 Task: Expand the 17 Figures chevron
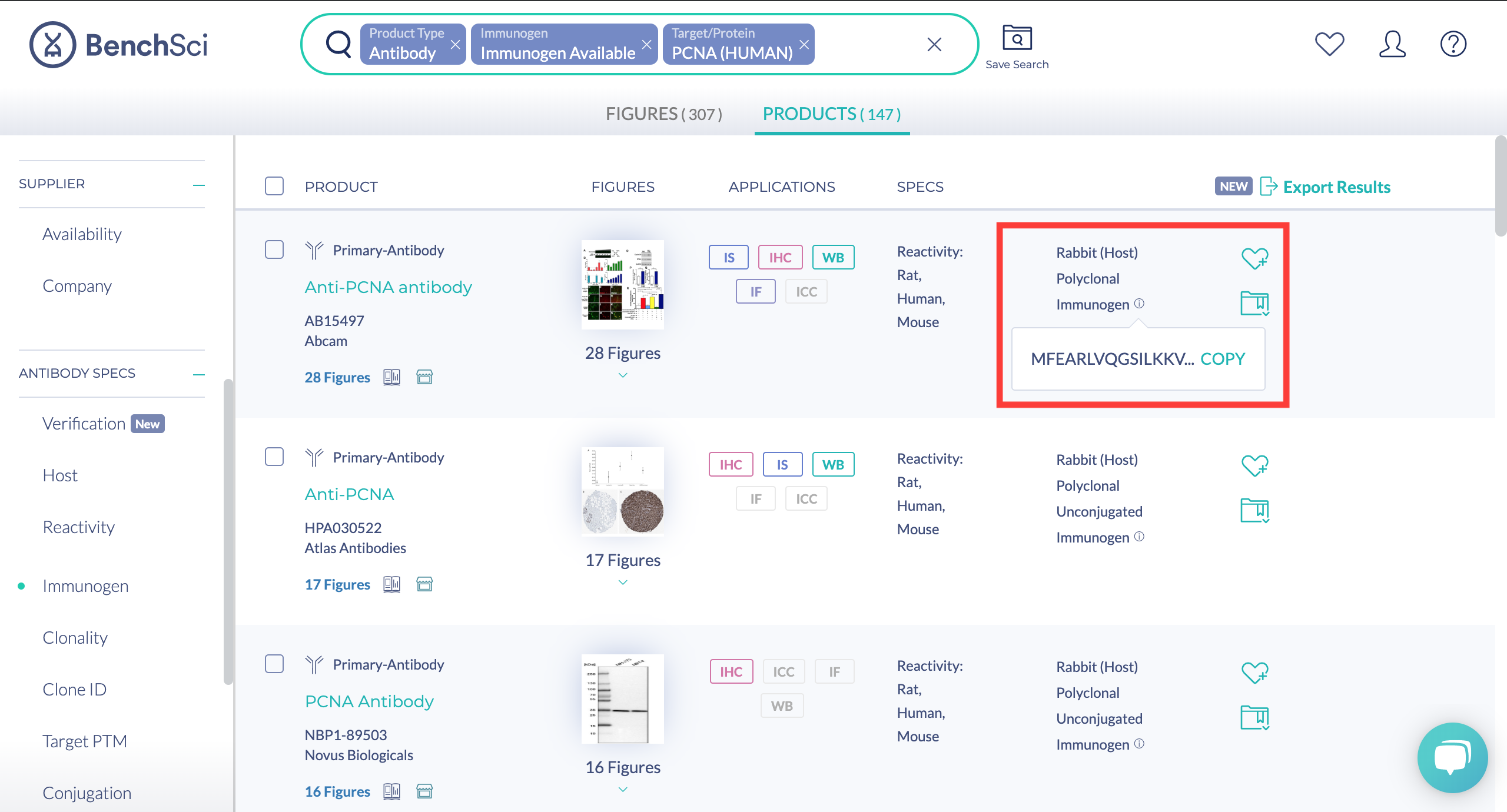point(623,583)
